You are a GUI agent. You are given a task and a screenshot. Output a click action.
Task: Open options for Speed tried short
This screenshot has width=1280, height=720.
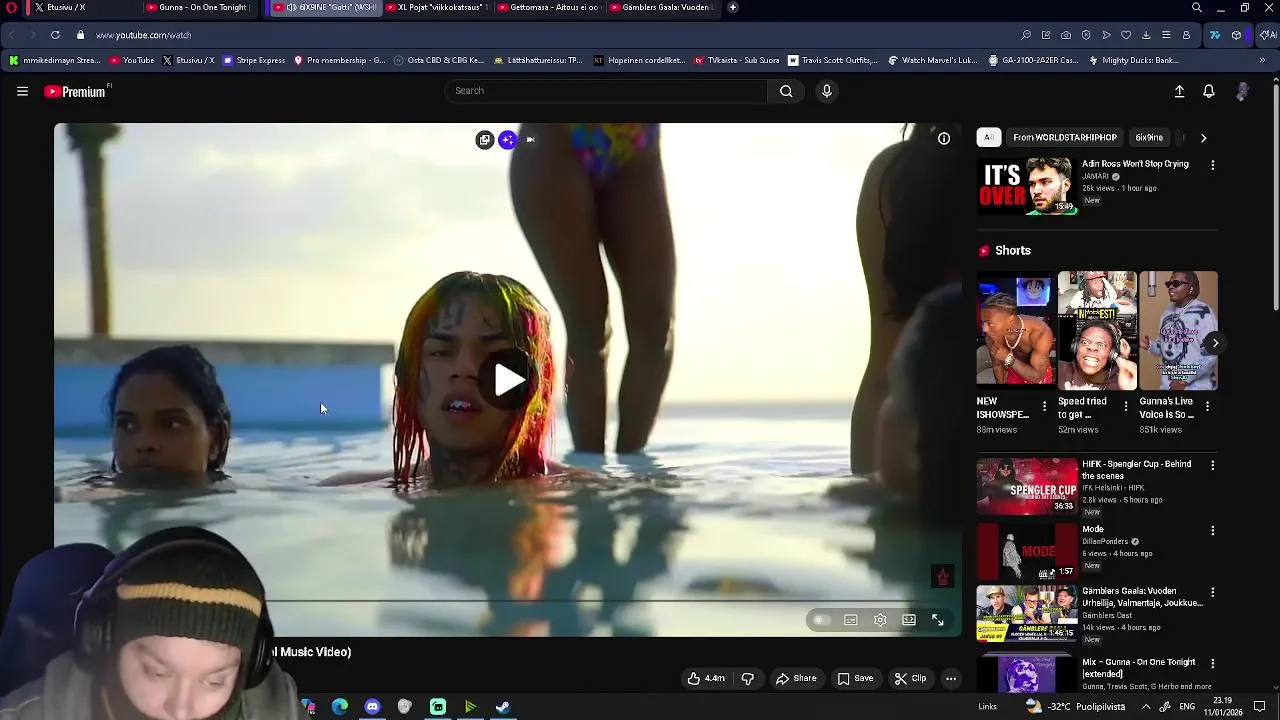tap(1125, 407)
